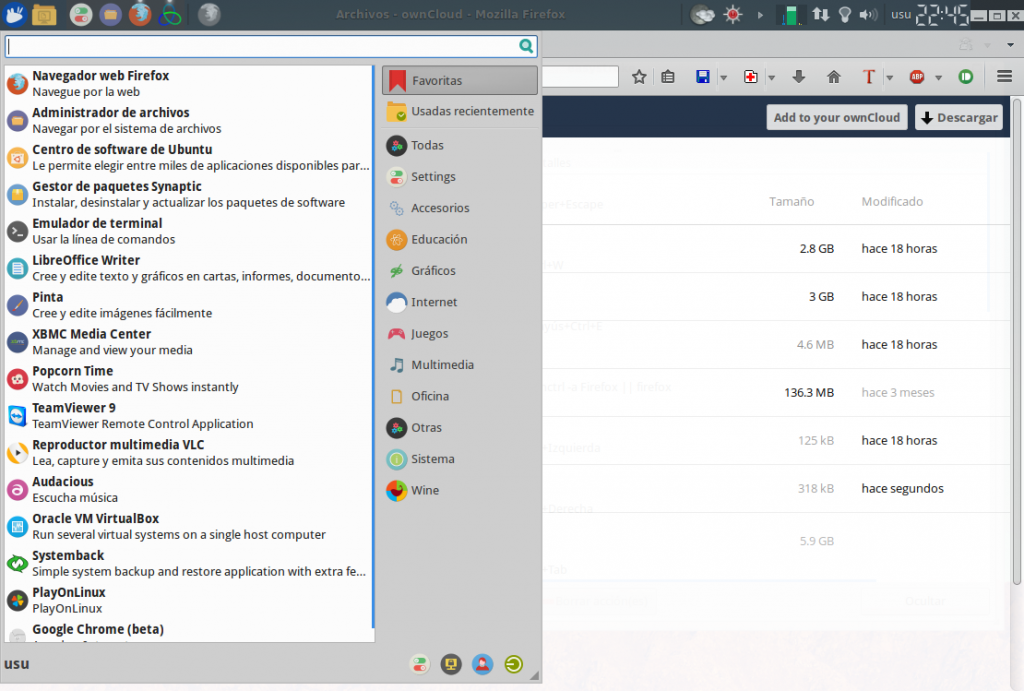
Task: Open system settings from menu footer
Action: pos(420,664)
